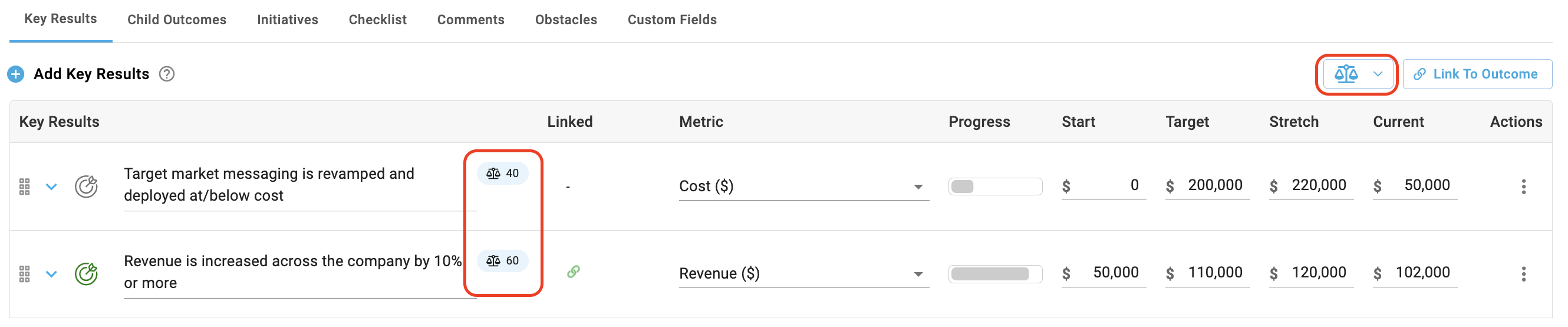Click the blue plus Add Key Results icon
This screenshot has width=1568, height=327.
pyautogui.click(x=16, y=74)
